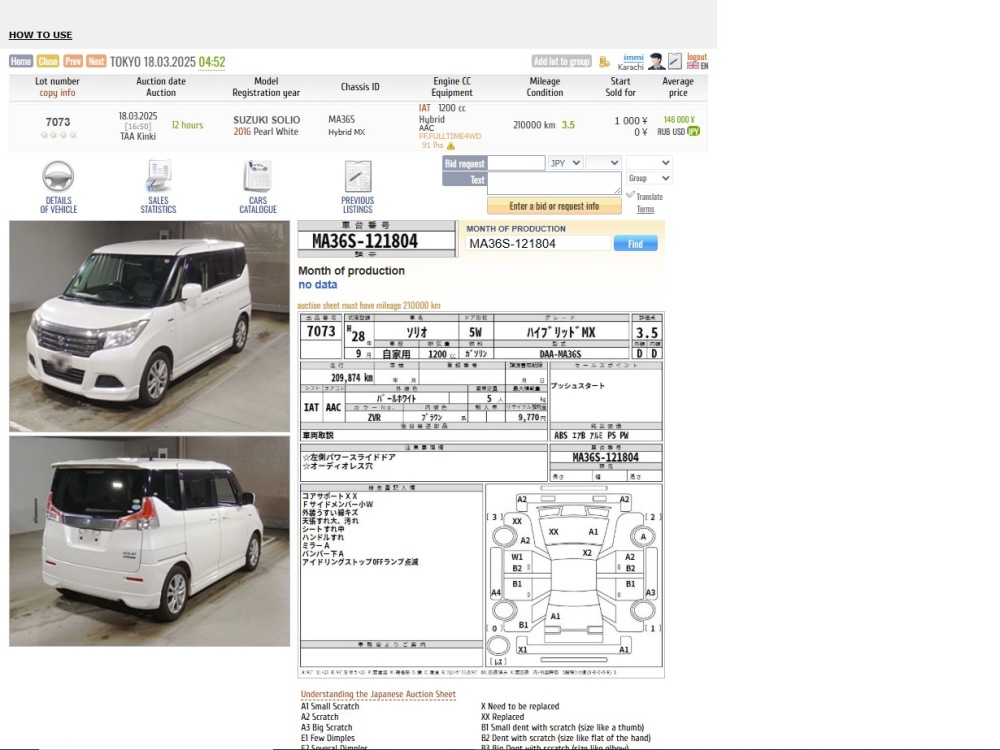The height and width of the screenshot is (750, 1000).
Task: Click the Find button for chassis search
Action: [635, 244]
